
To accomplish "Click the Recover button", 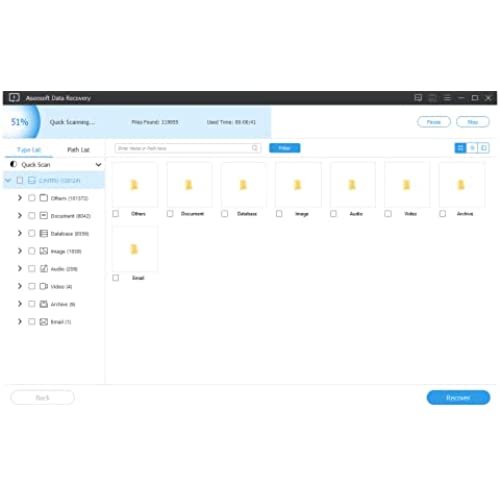I will (458, 397).
